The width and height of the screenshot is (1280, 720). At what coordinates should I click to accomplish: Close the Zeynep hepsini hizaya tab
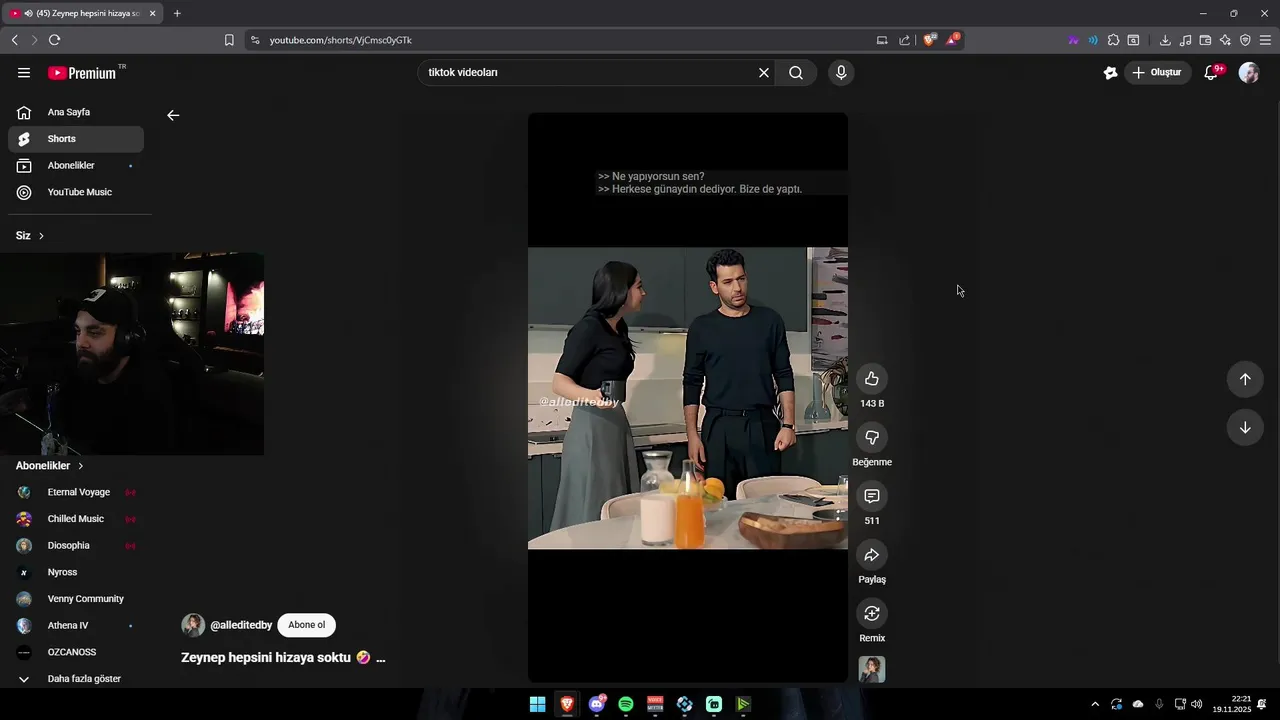coord(152,13)
